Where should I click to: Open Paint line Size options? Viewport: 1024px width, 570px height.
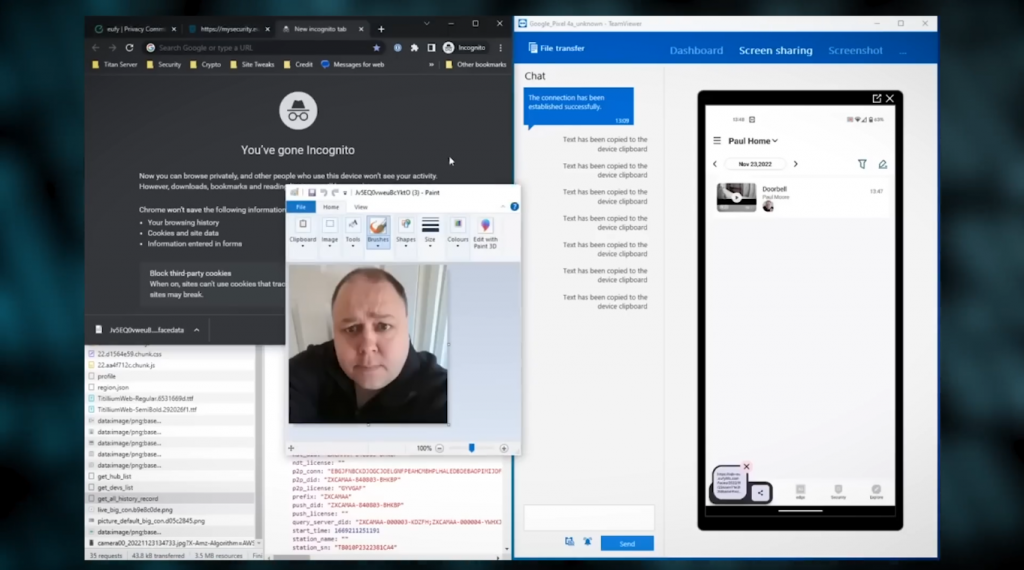pos(430,232)
